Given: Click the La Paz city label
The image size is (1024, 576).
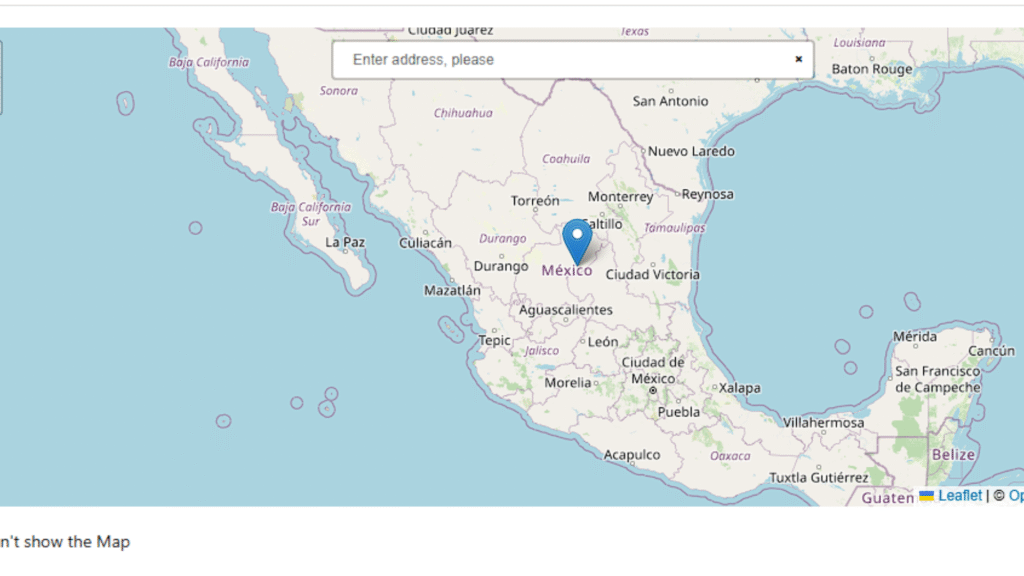Looking at the screenshot, I should [345, 242].
